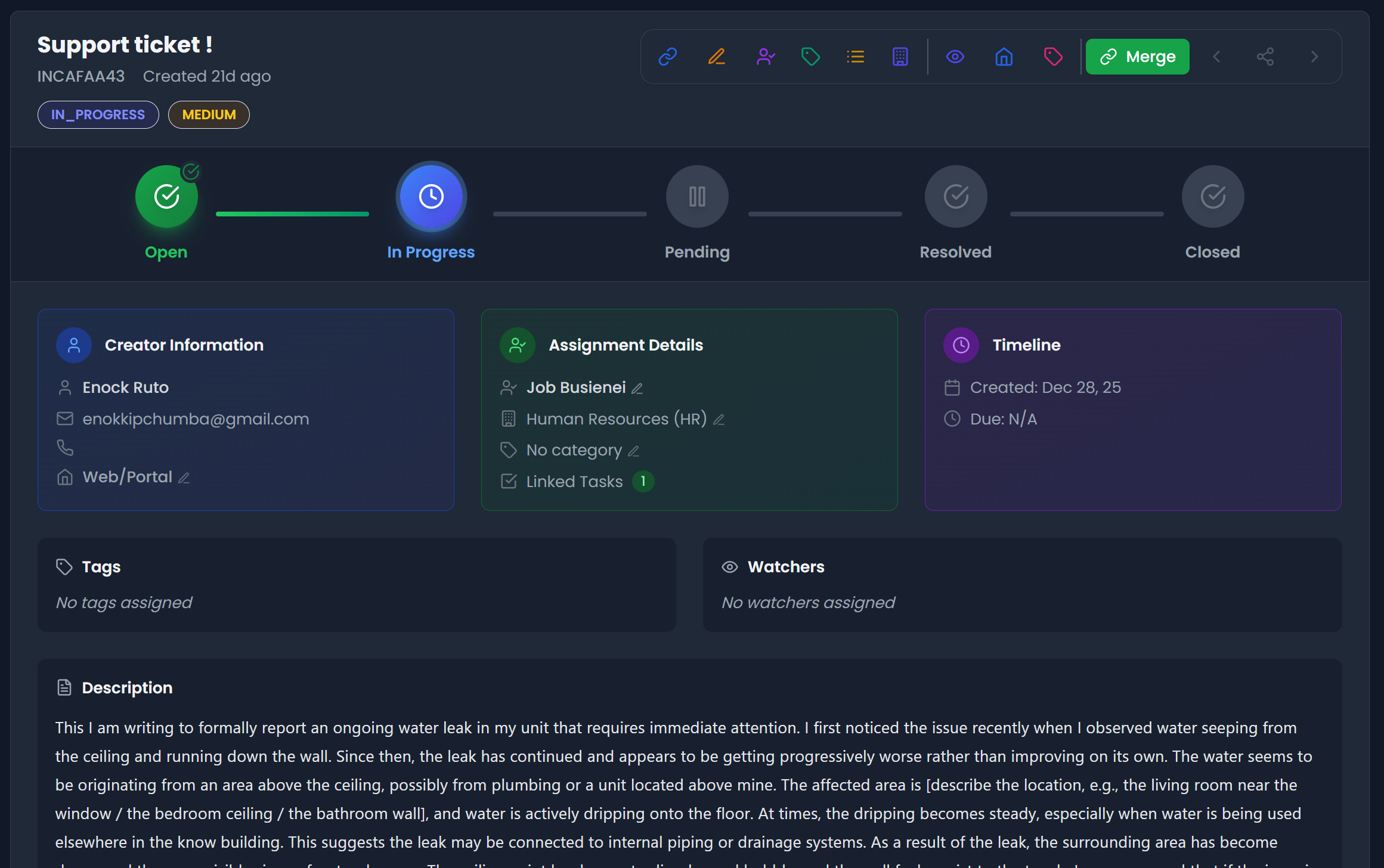Click the orange edit pencil toolbar icon
The width and height of the screenshot is (1384, 868).
(716, 57)
